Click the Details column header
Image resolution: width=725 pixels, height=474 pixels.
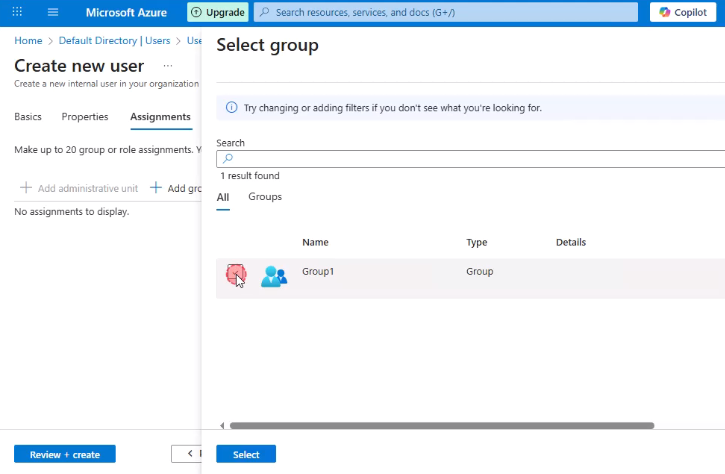tap(571, 242)
